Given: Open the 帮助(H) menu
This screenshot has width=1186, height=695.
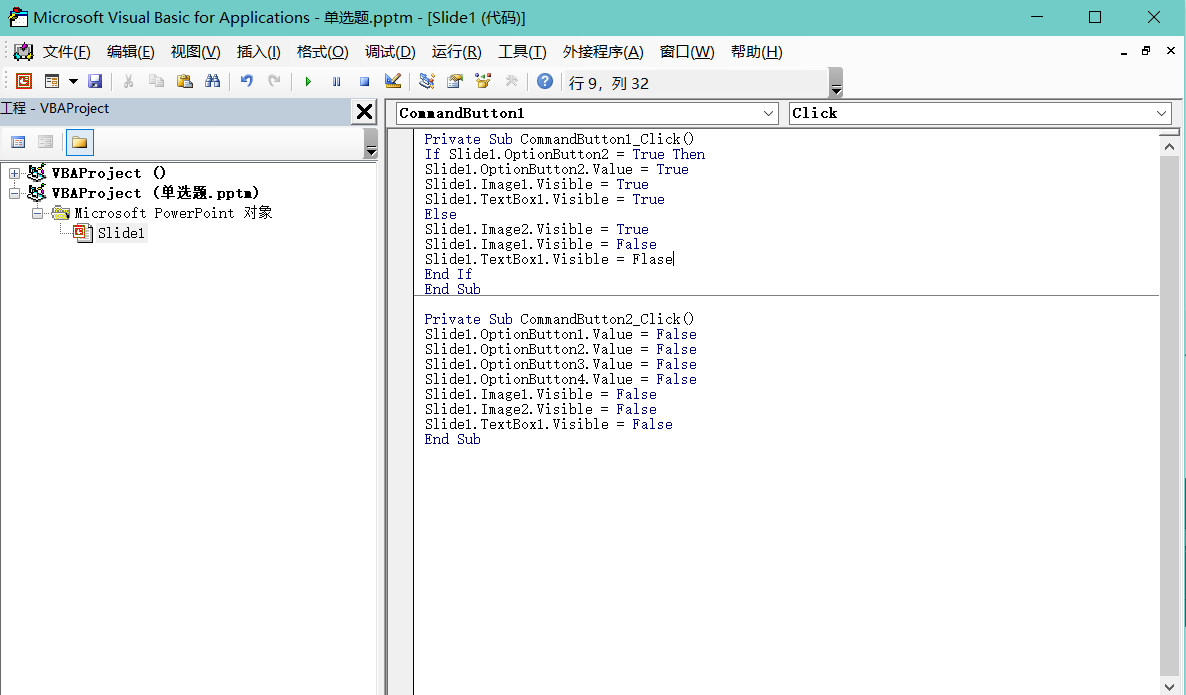Looking at the screenshot, I should click(756, 51).
